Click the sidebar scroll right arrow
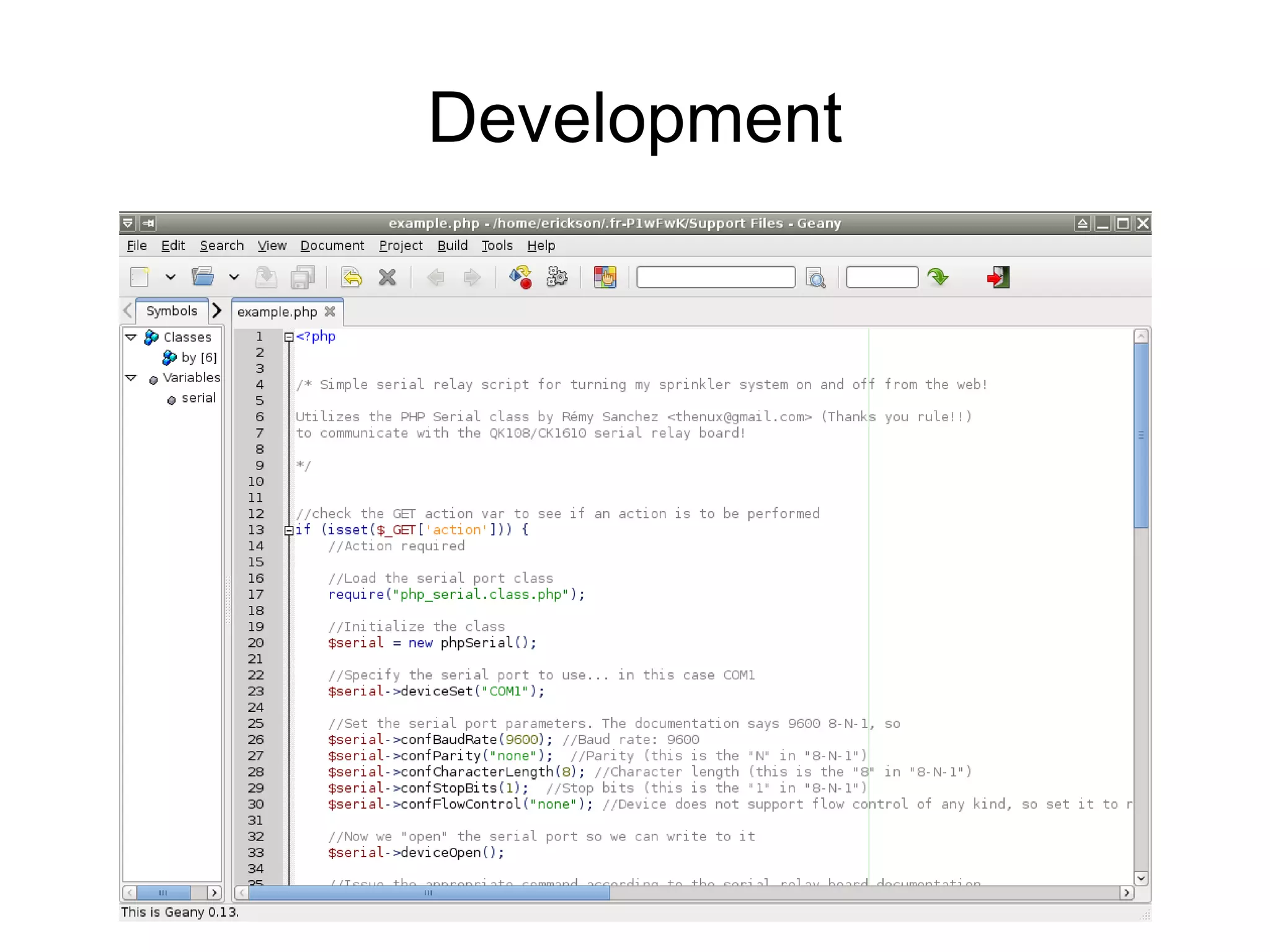The height and width of the screenshot is (952, 1270). [x=215, y=893]
